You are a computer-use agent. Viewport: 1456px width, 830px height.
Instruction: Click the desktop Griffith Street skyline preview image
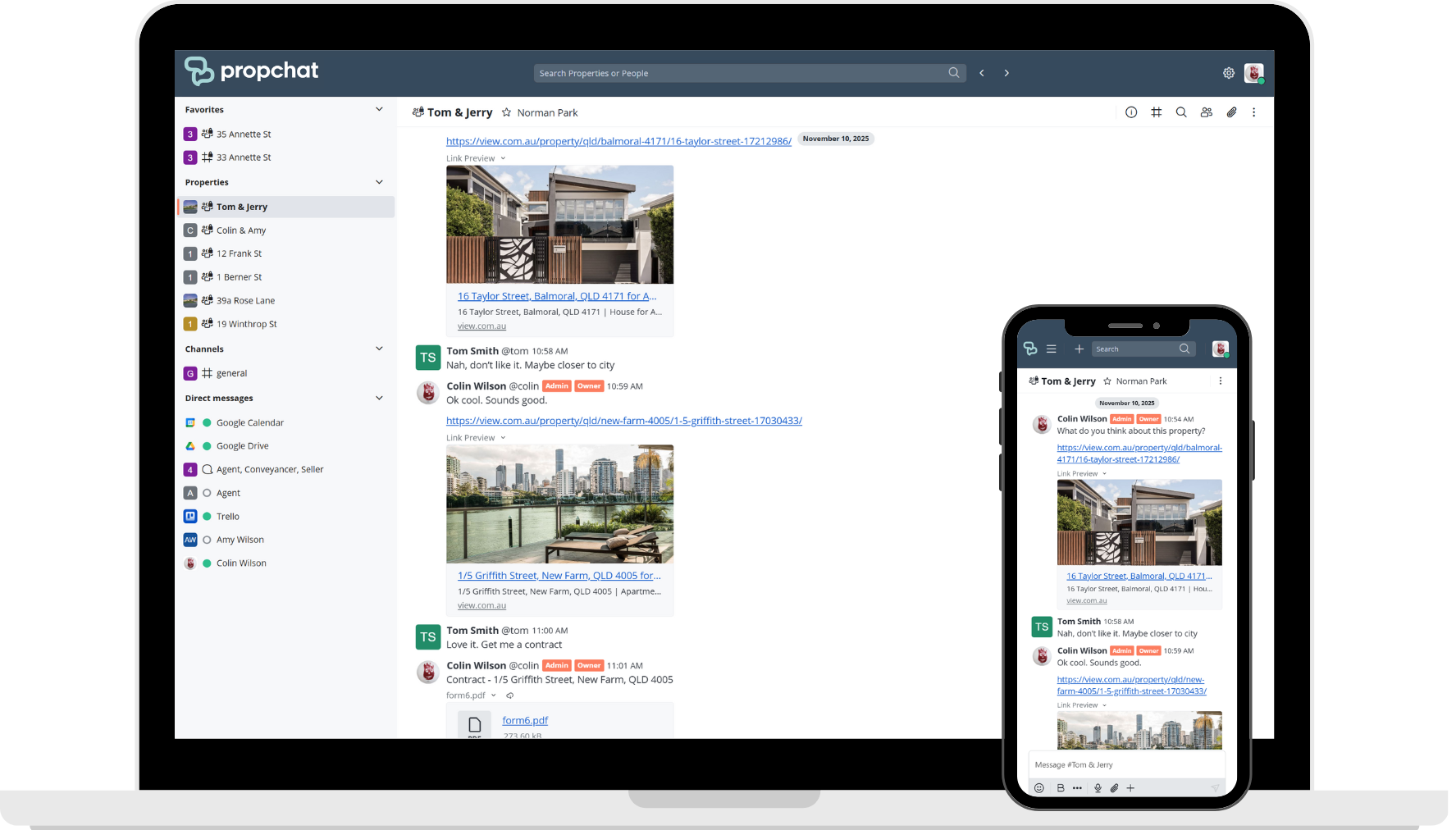tap(559, 504)
